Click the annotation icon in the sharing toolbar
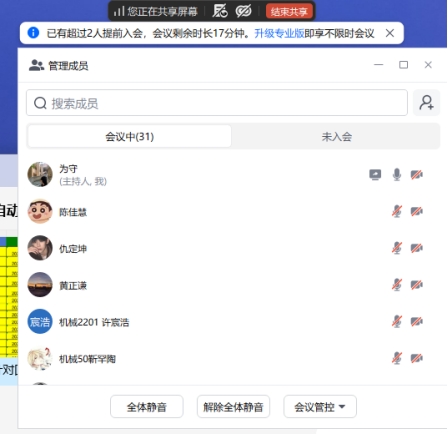This screenshot has width=448, height=434. click(x=220, y=11)
